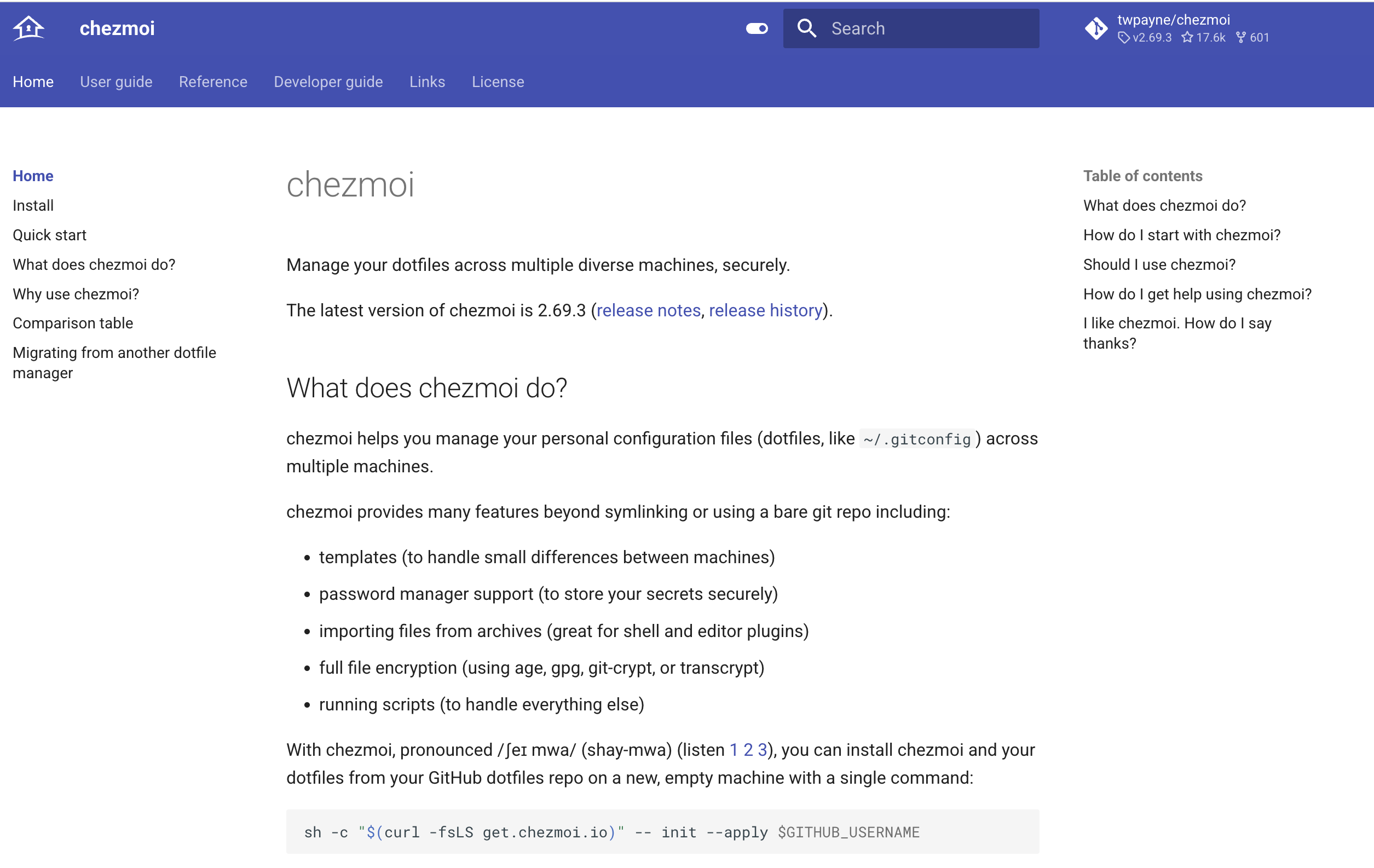Screen dimensions: 1374x868
Task: Toggle the light/dark color scheme switch
Action: (x=757, y=28)
